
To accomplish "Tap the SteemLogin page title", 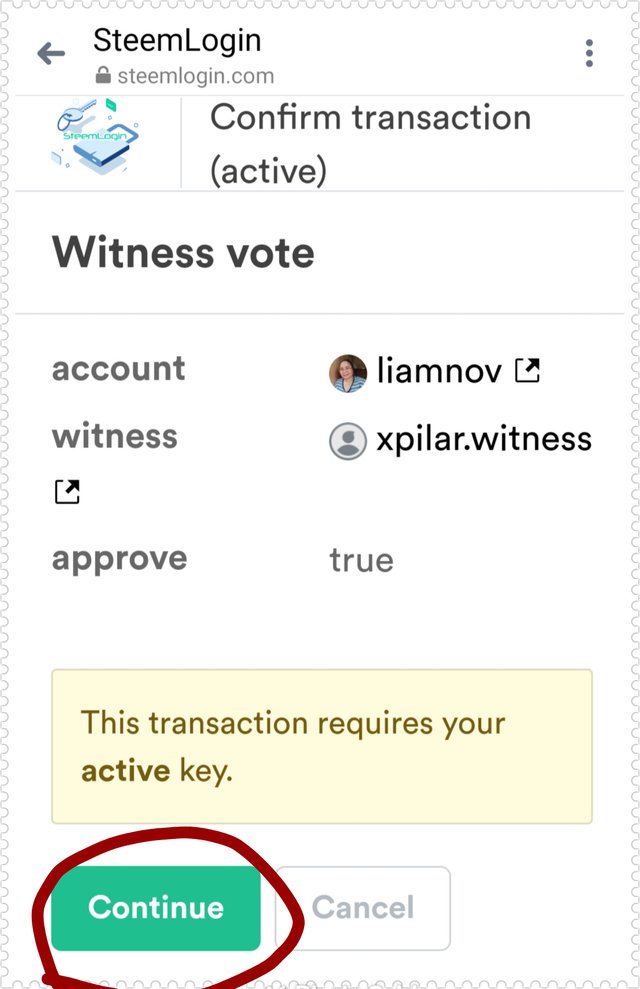I will pyautogui.click(x=177, y=41).
